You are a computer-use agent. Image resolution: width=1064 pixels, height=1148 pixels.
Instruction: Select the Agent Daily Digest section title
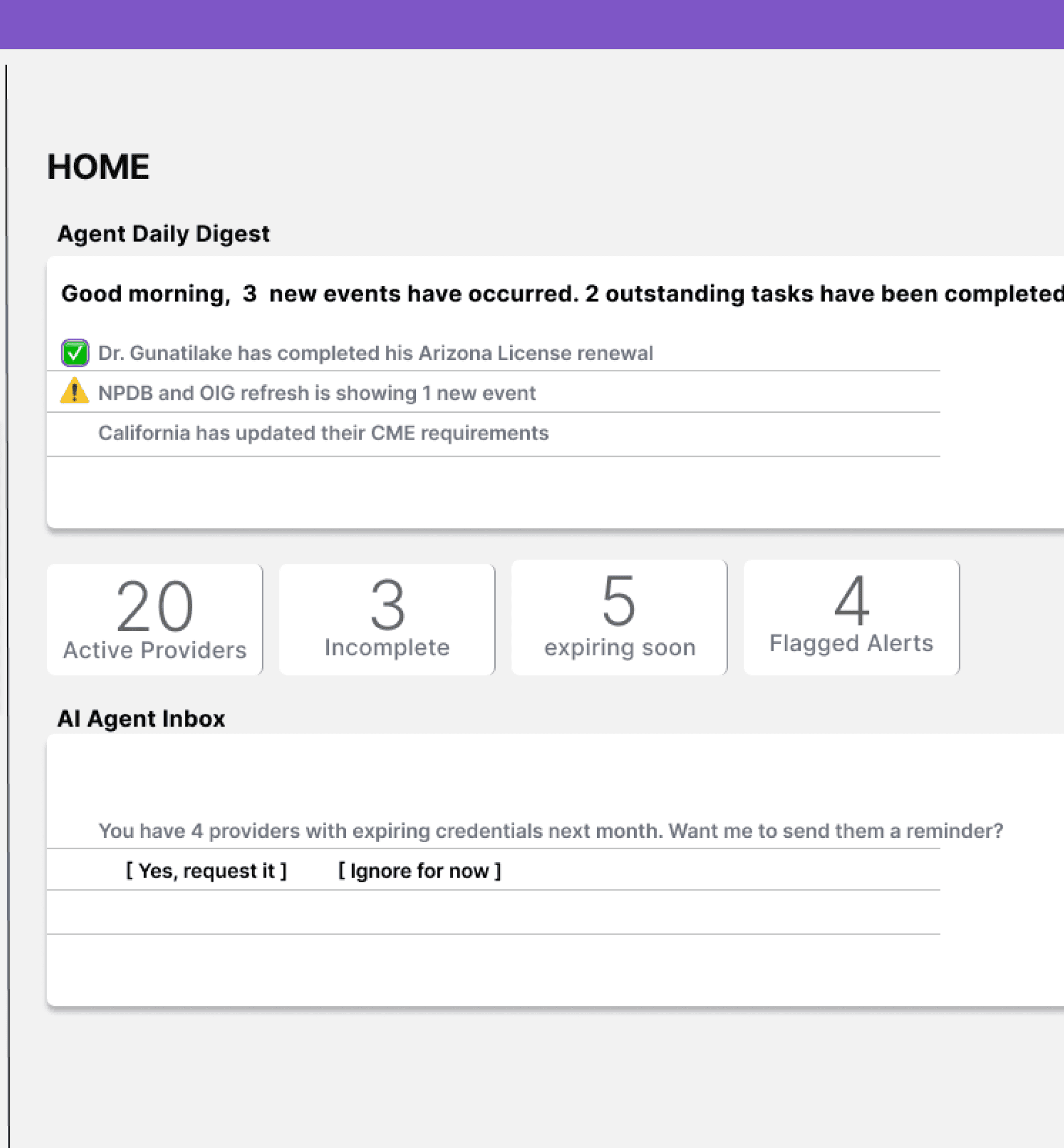pos(163,234)
